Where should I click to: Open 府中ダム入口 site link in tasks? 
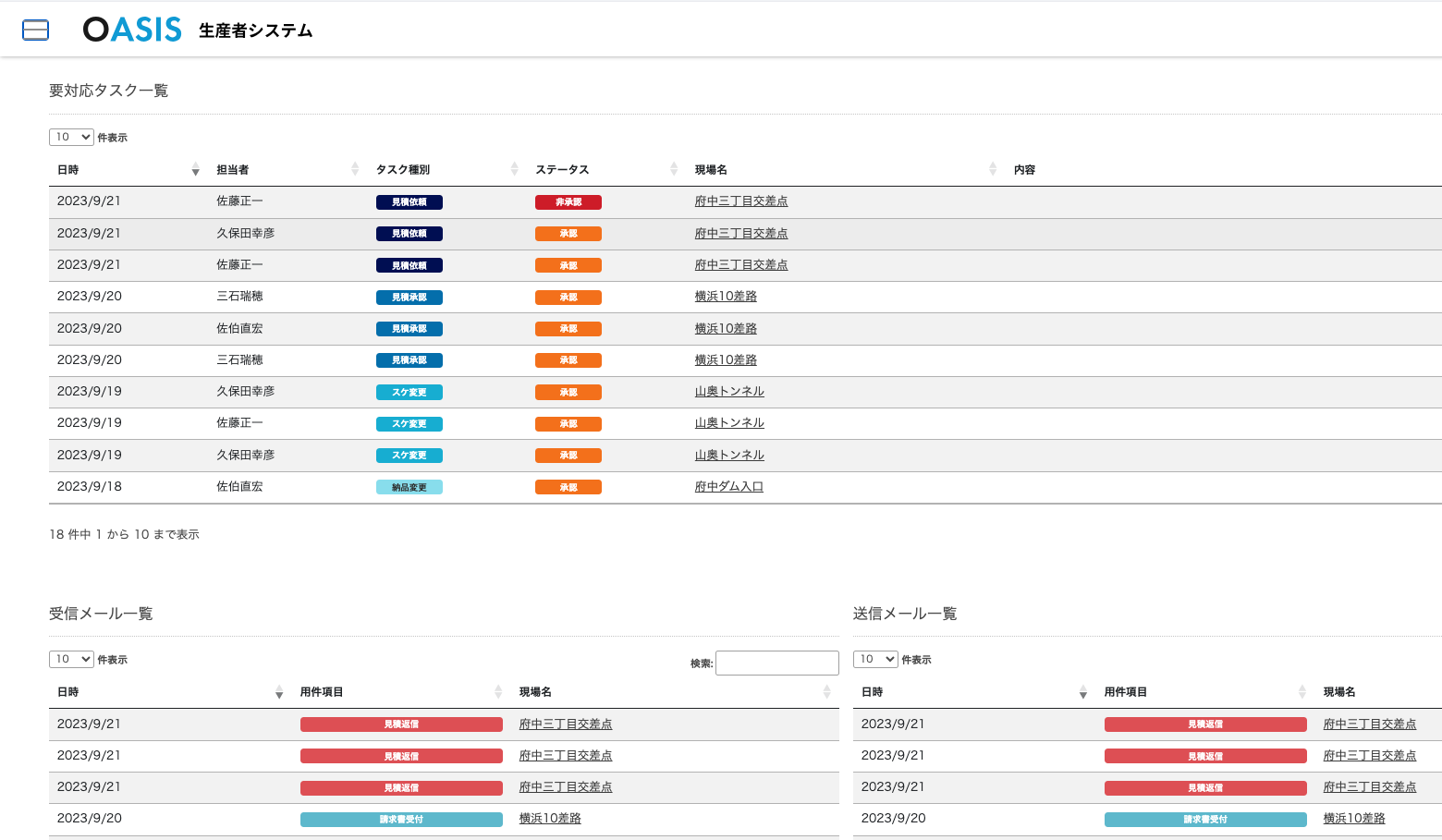(x=728, y=487)
